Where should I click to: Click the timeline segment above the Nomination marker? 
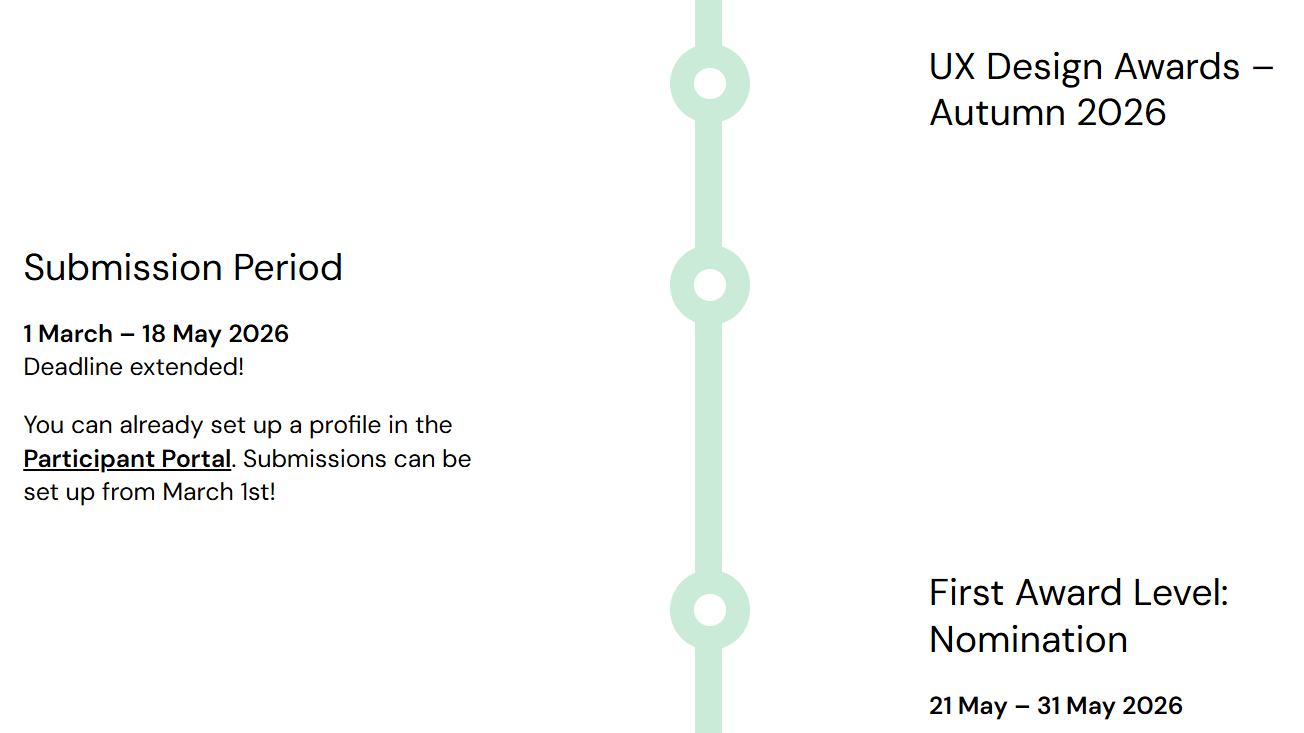pos(709,447)
